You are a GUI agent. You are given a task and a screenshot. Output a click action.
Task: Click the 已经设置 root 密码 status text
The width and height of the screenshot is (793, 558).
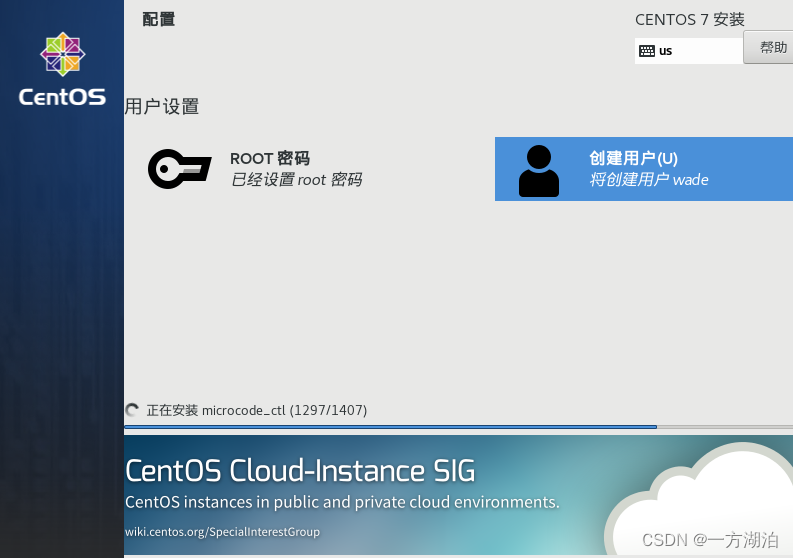point(296,180)
